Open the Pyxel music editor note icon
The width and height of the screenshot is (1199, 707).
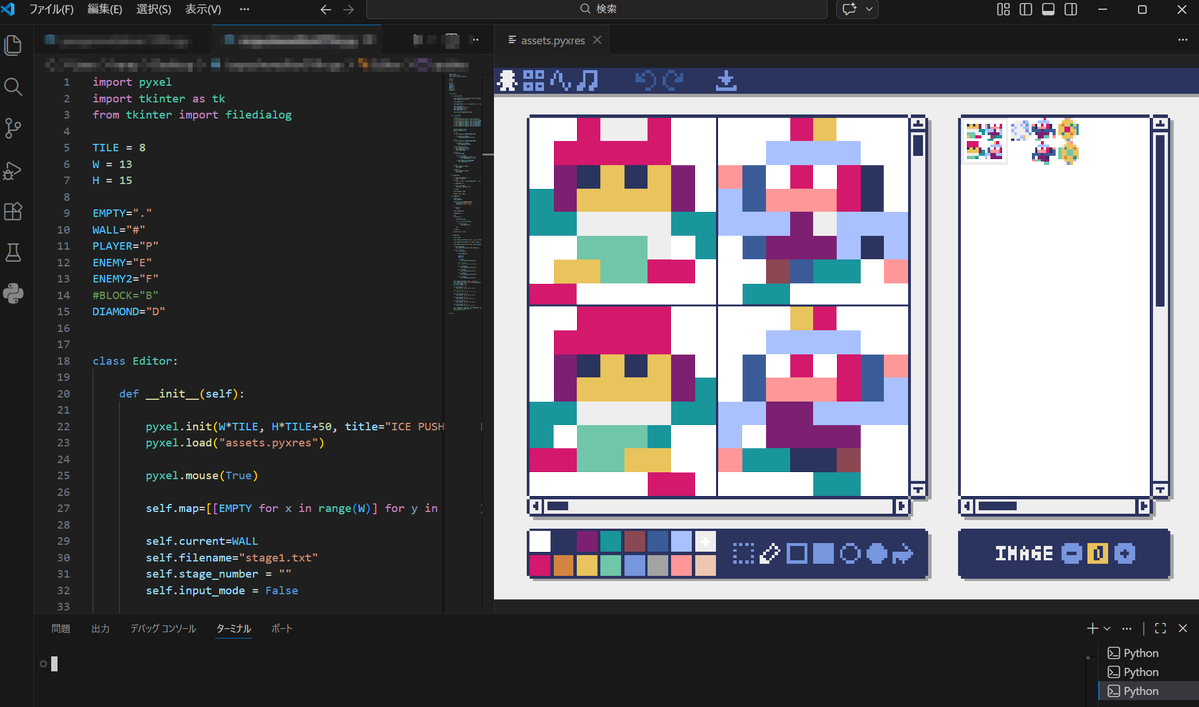pos(587,80)
